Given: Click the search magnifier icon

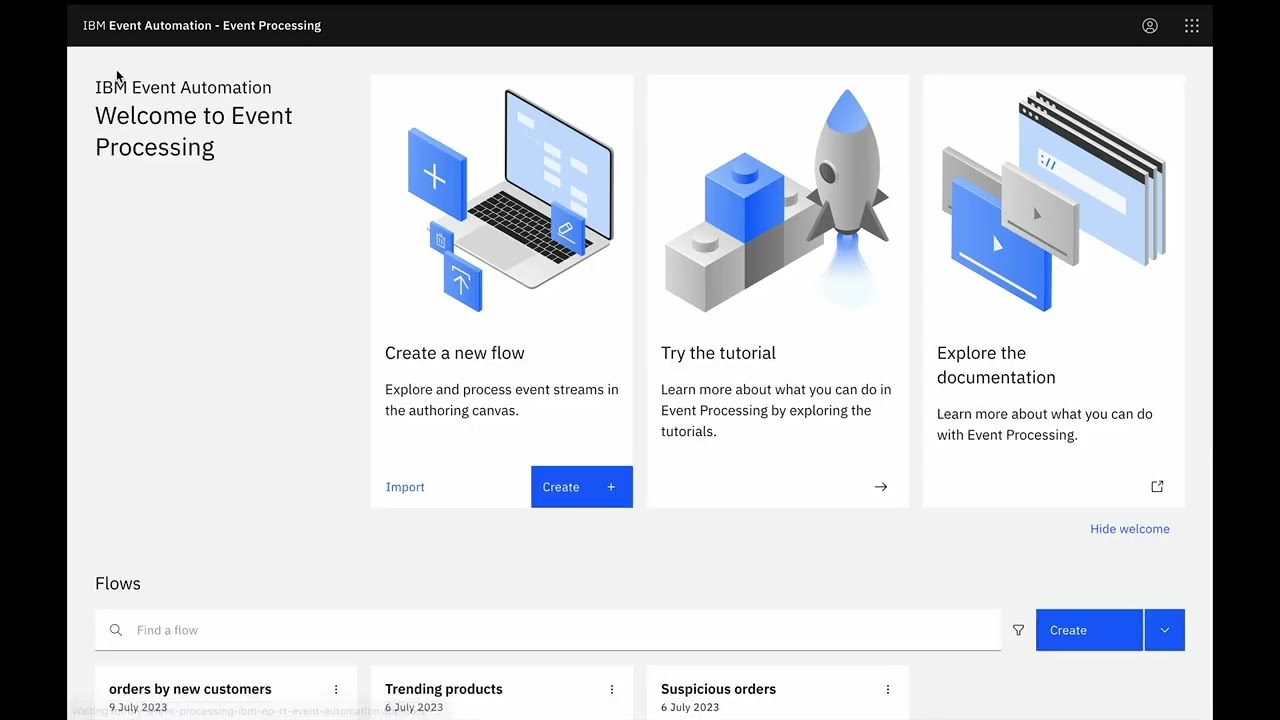Looking at the screenshot, I should (116, 630).
